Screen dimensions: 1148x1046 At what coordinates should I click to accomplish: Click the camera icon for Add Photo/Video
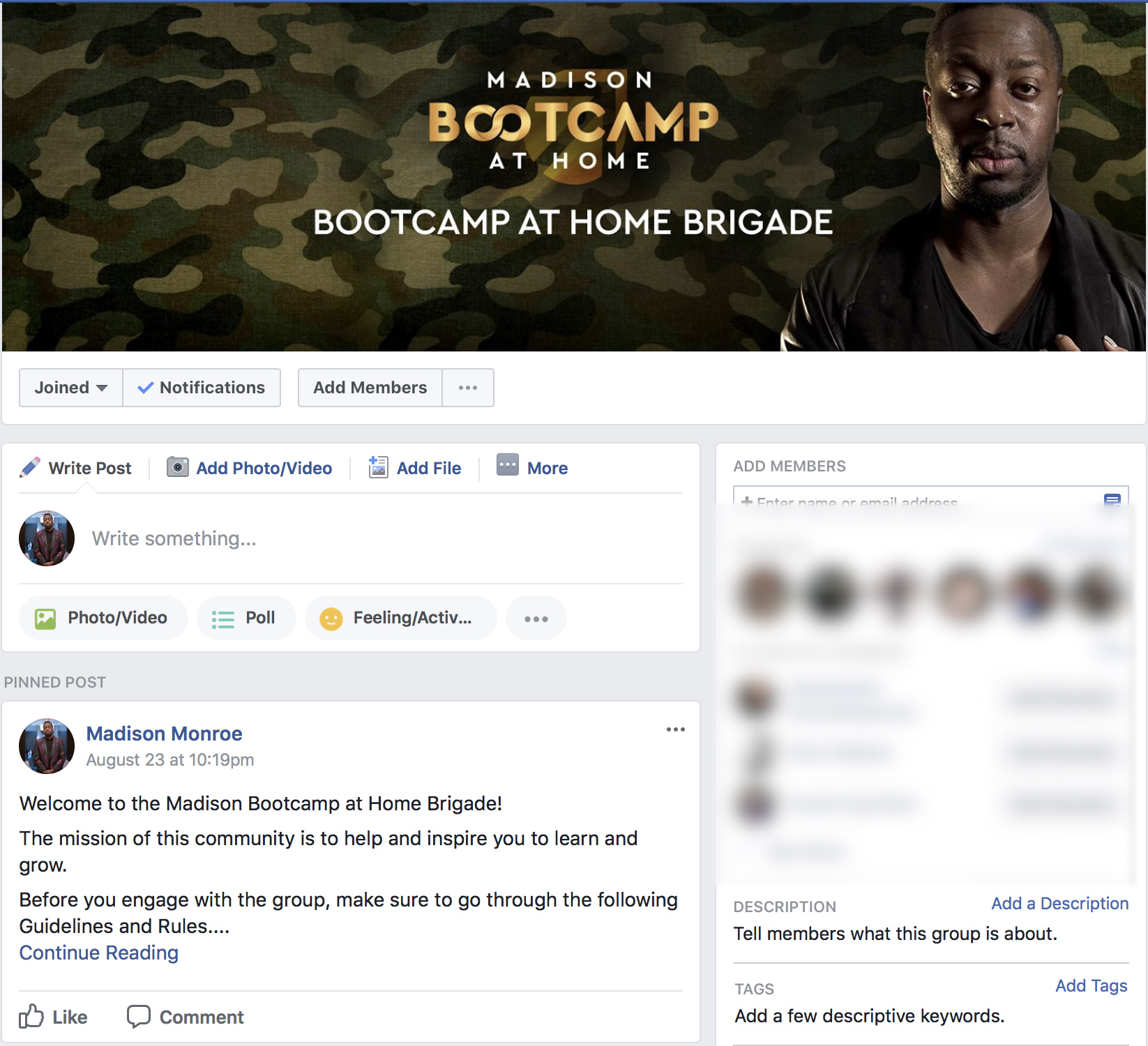pos(178,467)
